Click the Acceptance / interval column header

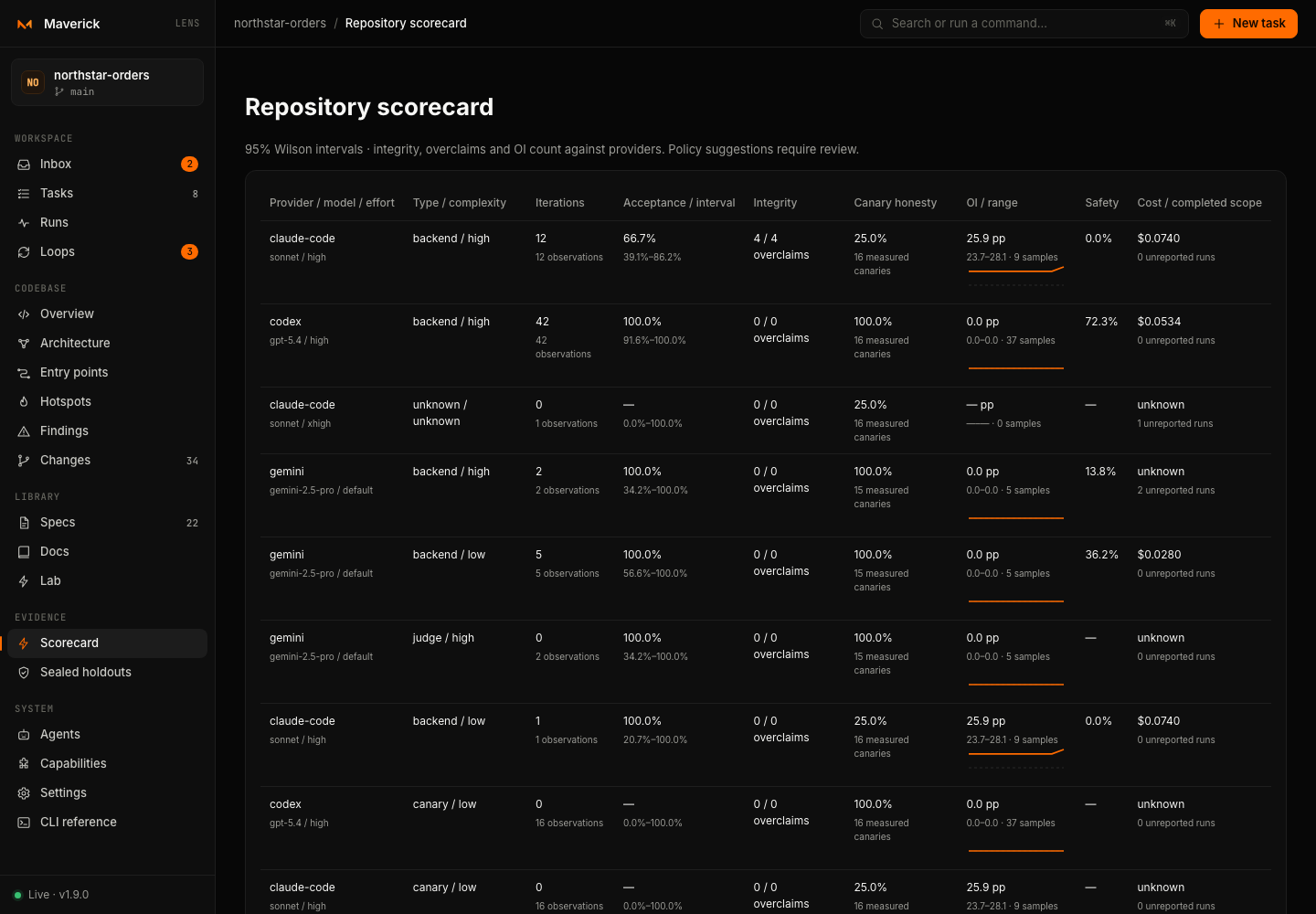679,203
